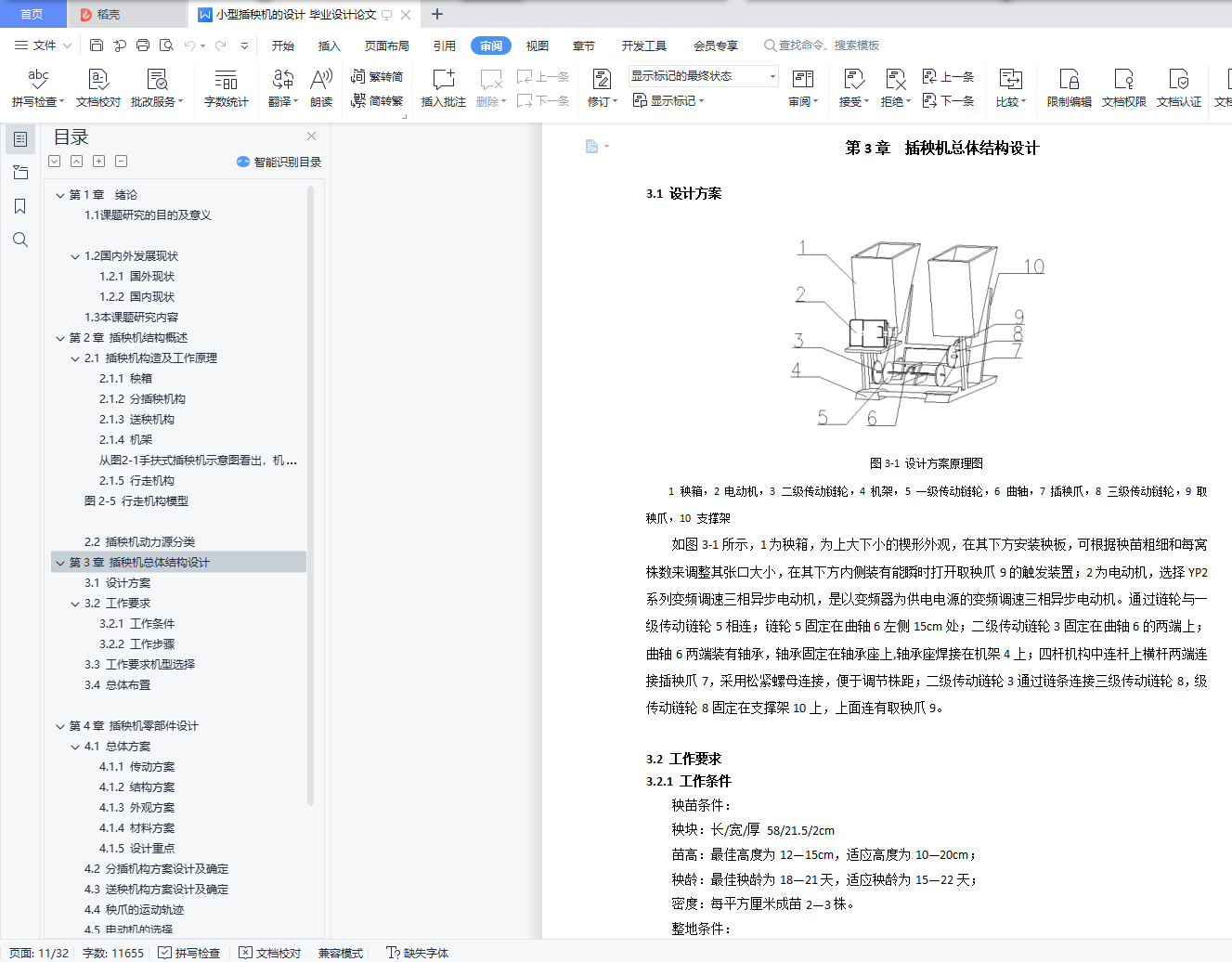
Task: Open the 拼写检查 spell check tool
Action: (x=37, y=87)
